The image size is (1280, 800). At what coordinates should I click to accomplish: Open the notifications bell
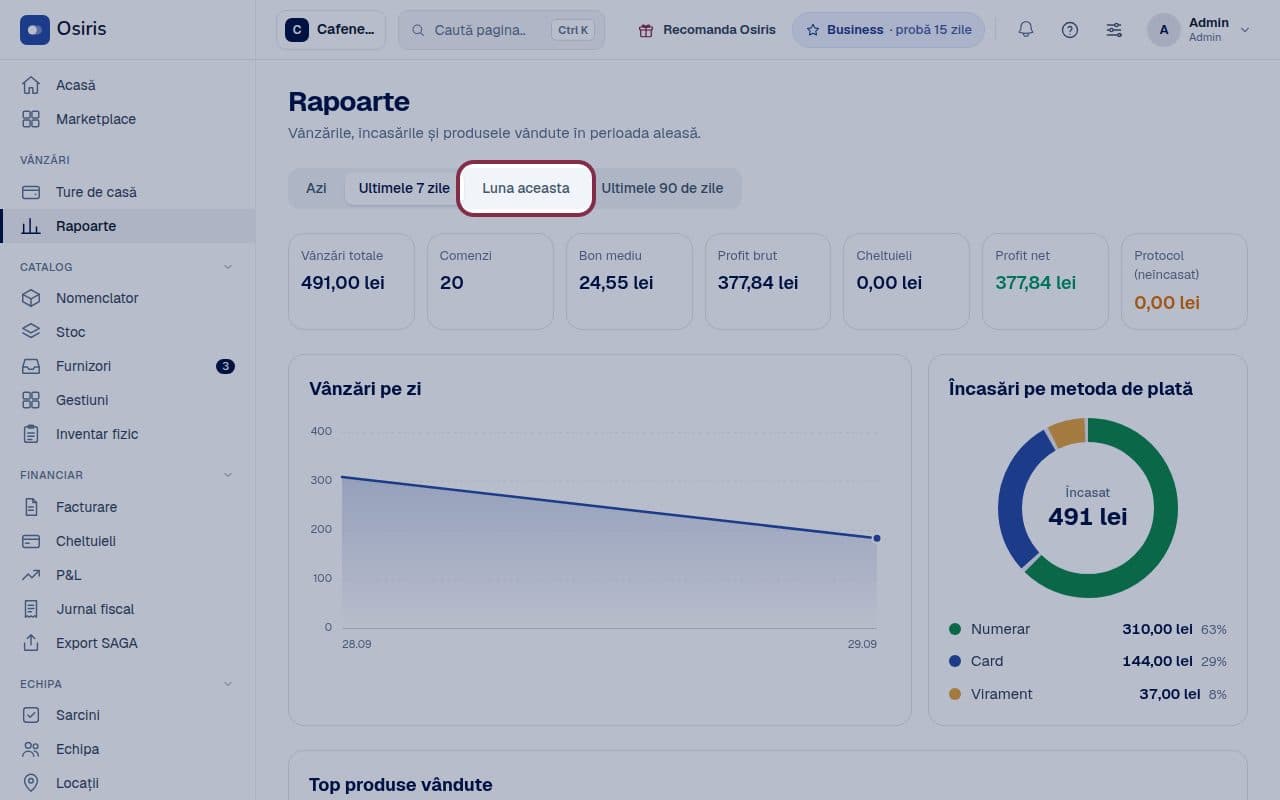click(x=1025, y=30)
